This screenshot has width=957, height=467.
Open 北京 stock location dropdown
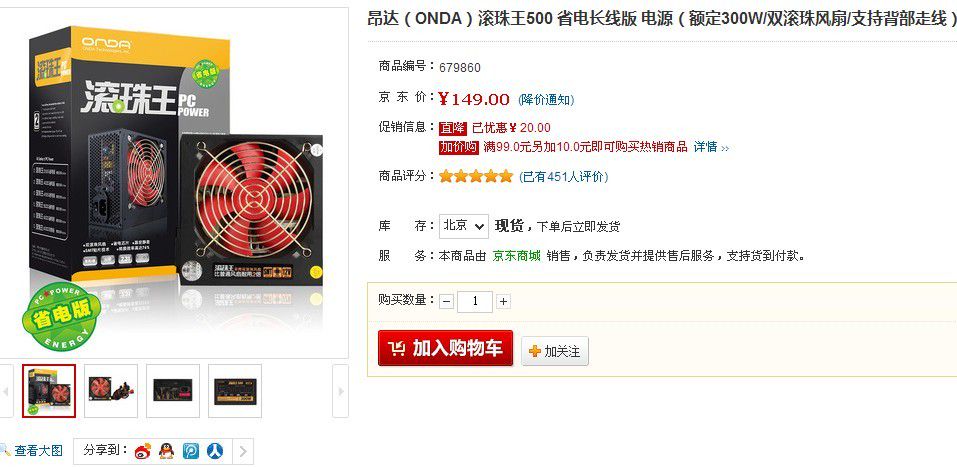pos(464,226)
